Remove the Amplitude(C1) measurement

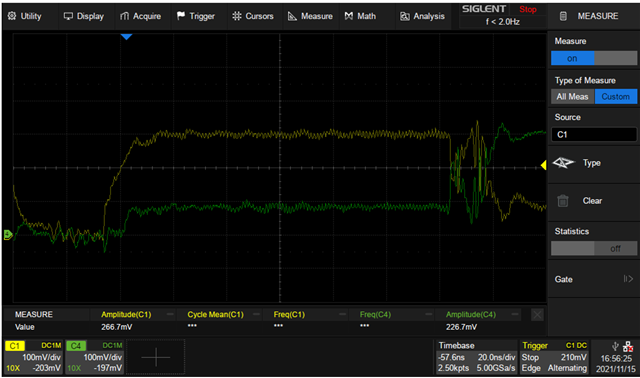(170, 314)
